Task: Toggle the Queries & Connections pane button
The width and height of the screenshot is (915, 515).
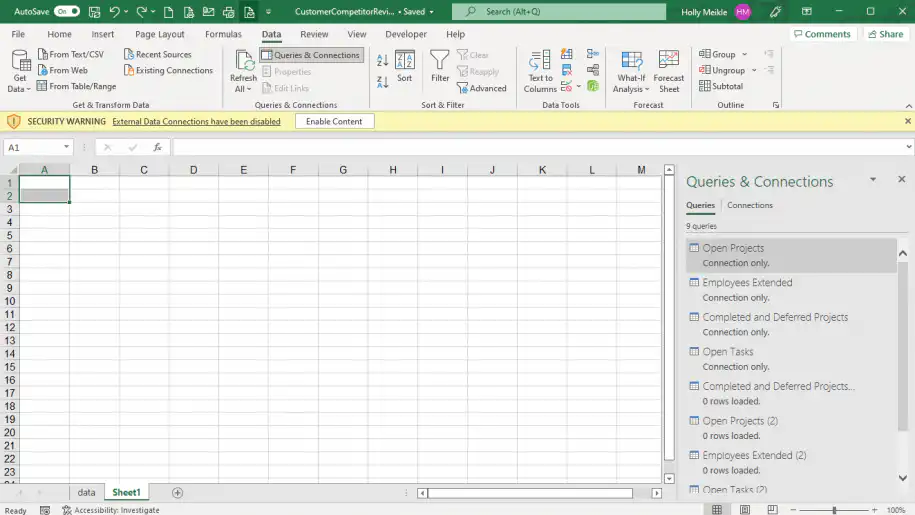Action: pyautogui.click(x=312, y=55)
